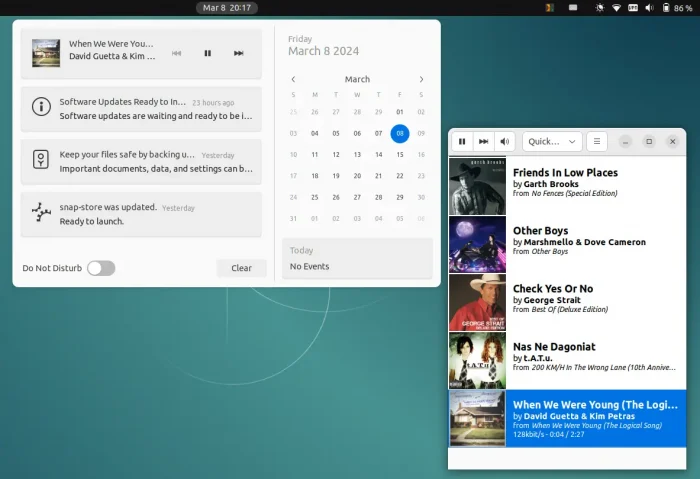Screen dimensions: 700x479
Task: Skip forward in notification media controls
Action: (x=239, y=53)
